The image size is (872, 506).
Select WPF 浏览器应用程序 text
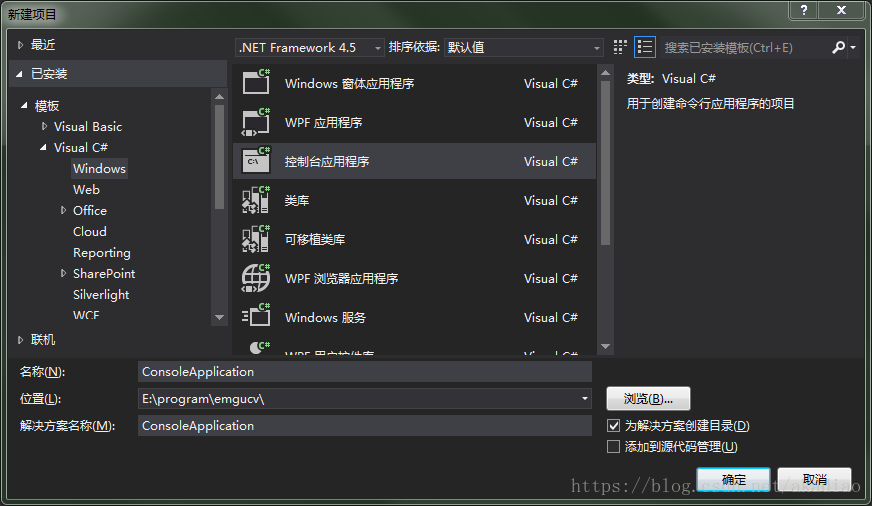click(x=341, y=278)
